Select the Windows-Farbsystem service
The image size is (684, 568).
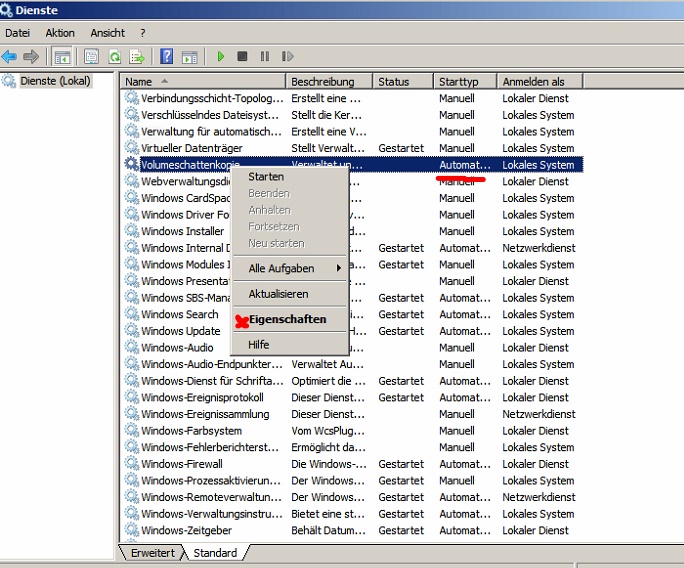[192, 431]
